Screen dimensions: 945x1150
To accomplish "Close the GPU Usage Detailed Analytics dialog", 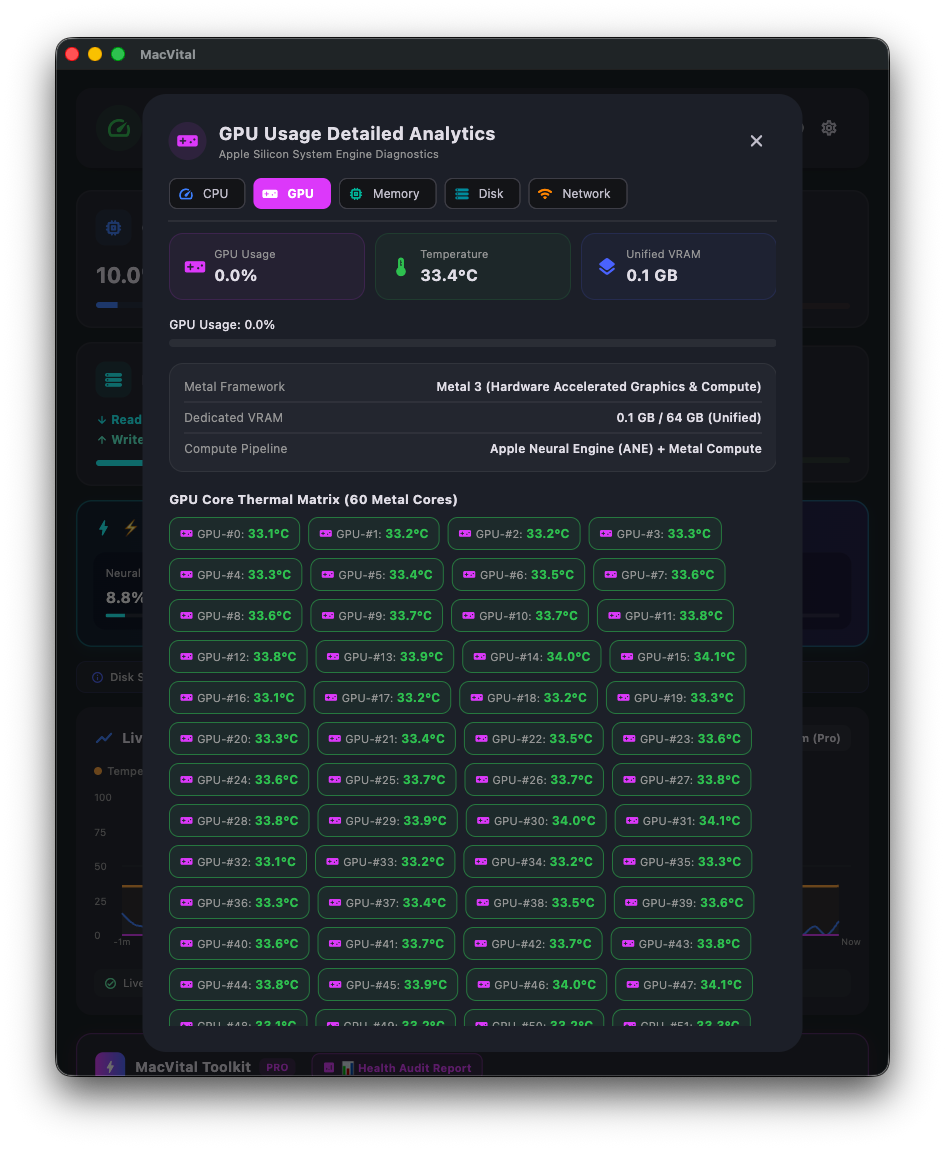I will click(756, 141).
